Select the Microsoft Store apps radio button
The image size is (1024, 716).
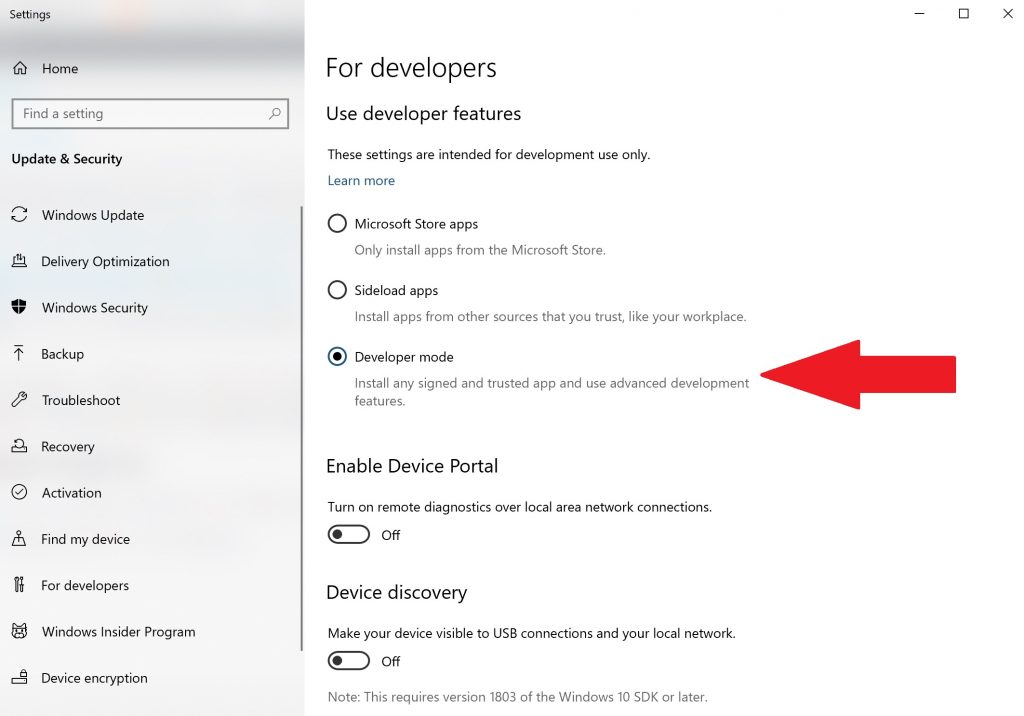[x=337, y=223]
